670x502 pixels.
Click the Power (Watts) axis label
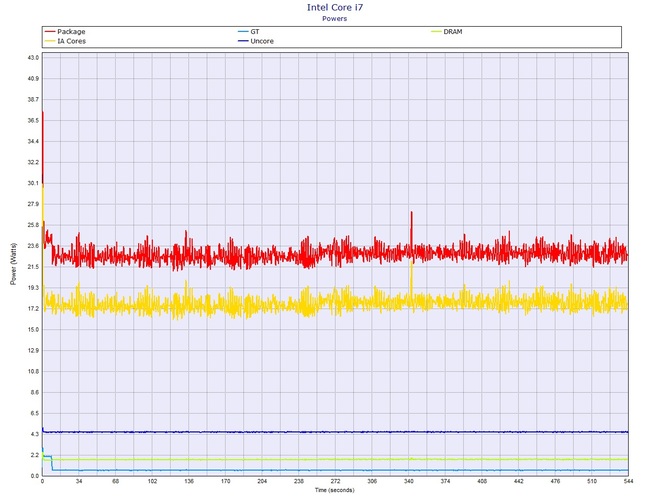coord(13,264)
